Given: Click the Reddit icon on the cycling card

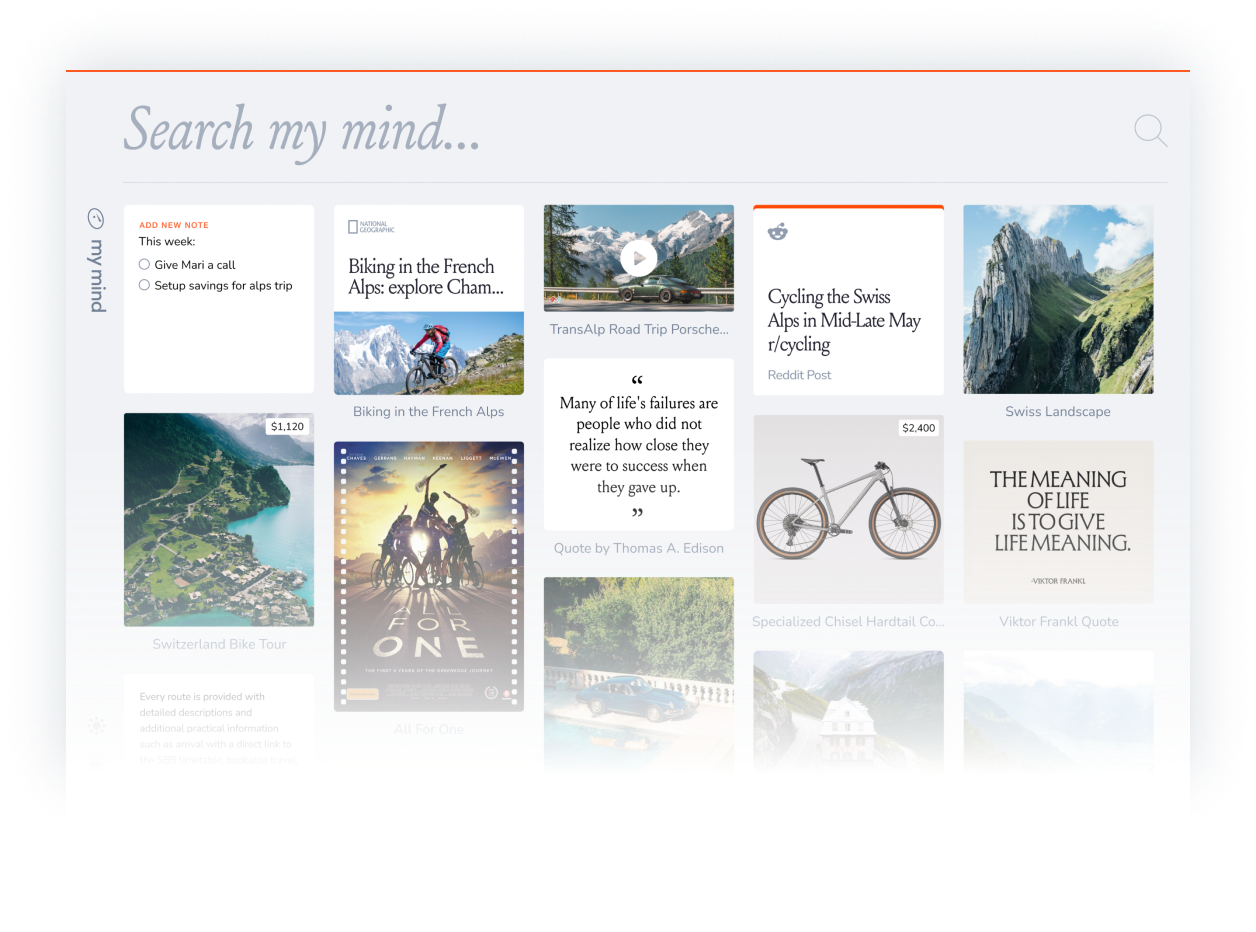Looking at the screenshot, I should point(777,232).
